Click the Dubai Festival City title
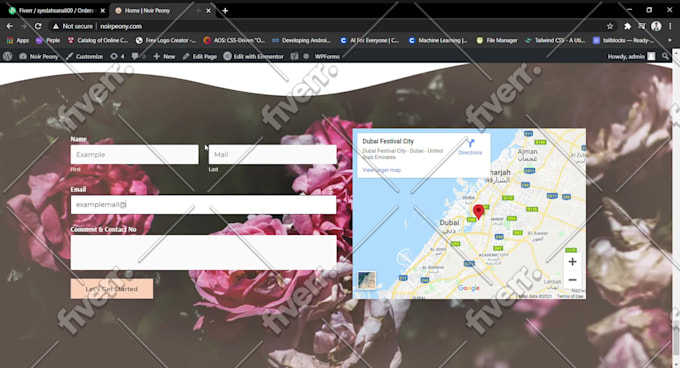The image size is (680, 368). [388, 141]
